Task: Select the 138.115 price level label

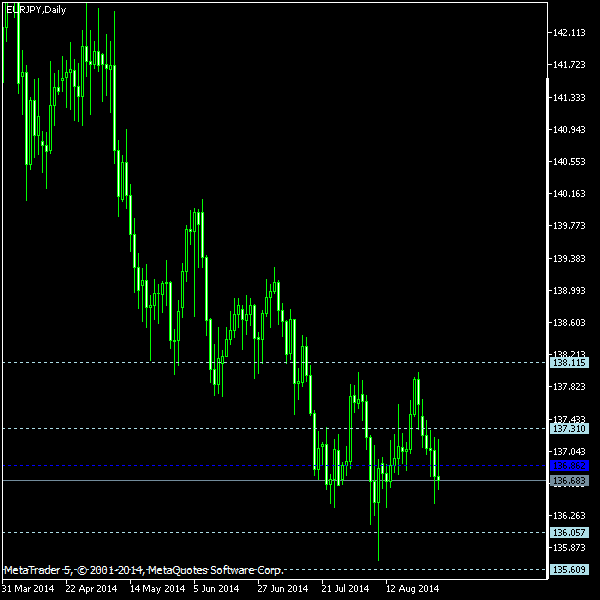Action: [x=569, y=362]
